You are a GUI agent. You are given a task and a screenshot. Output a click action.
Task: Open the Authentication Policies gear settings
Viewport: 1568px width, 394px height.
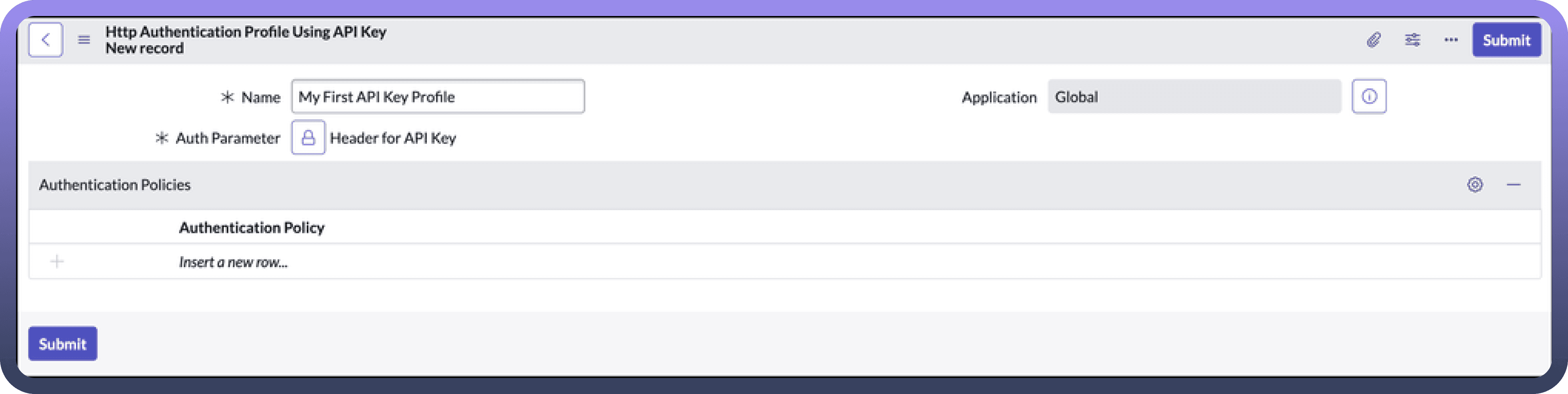1475,185
